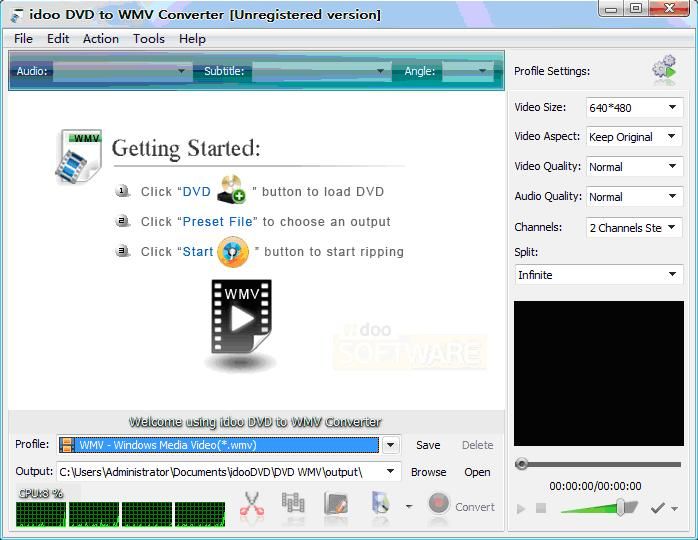The height and width of the screenshot is (540, 698).
Task: Open Video Aspect Keep Original dropdown
Action: click(x=634, y=137)
